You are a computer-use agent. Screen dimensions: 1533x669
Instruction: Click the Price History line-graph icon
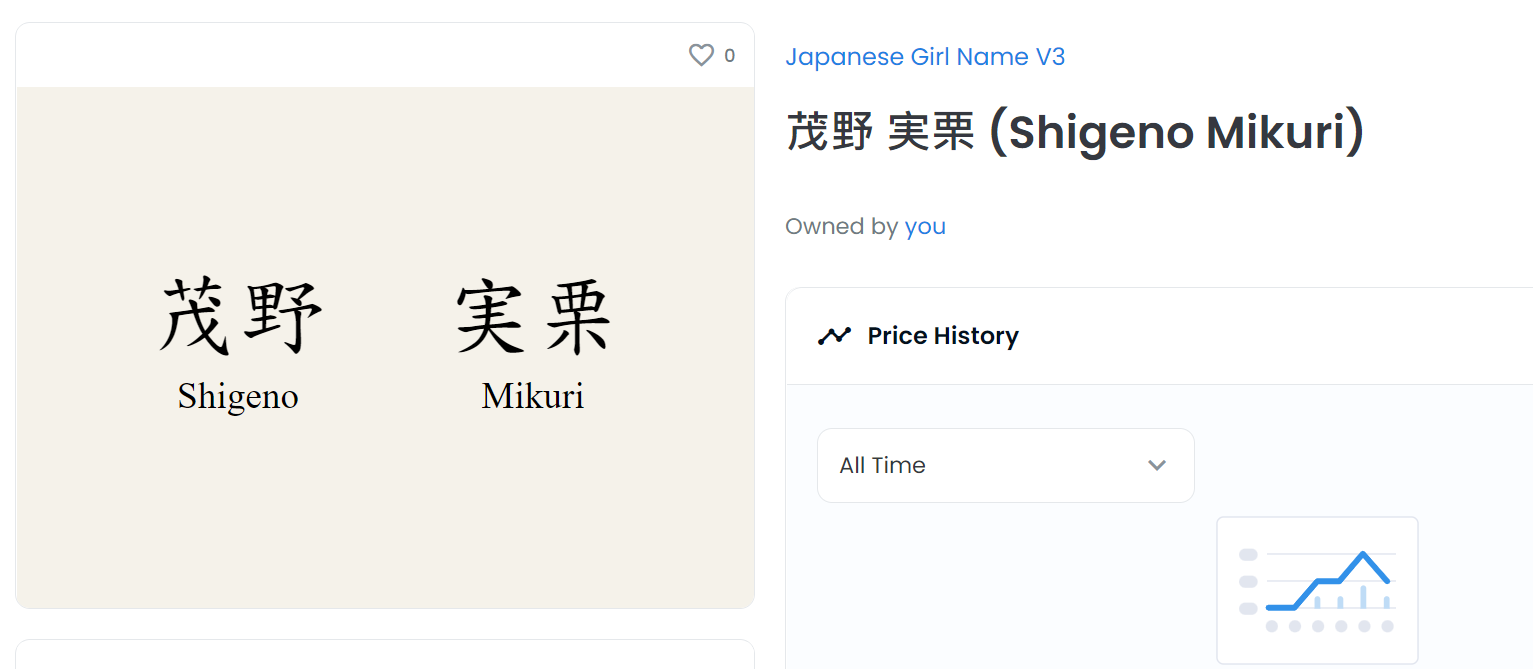(834, 336)
